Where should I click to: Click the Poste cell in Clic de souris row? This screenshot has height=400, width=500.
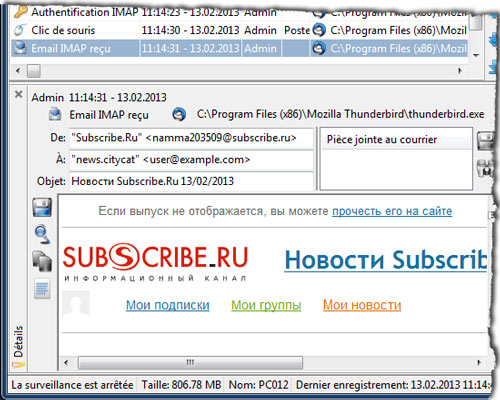[296, 30]
